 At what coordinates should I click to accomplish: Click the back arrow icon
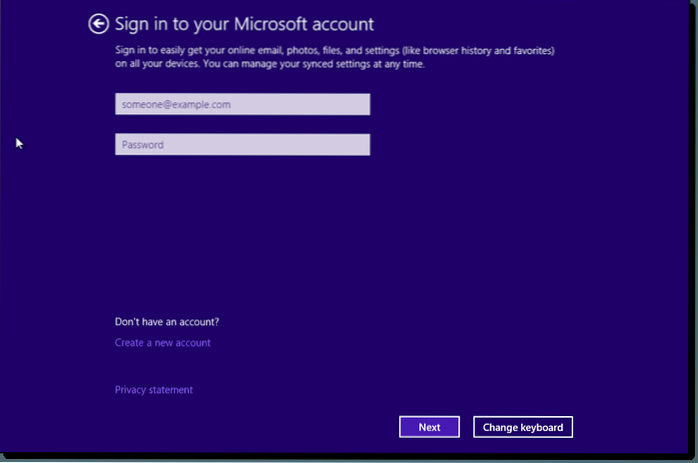pyautogui.click(x=98, y=24)
